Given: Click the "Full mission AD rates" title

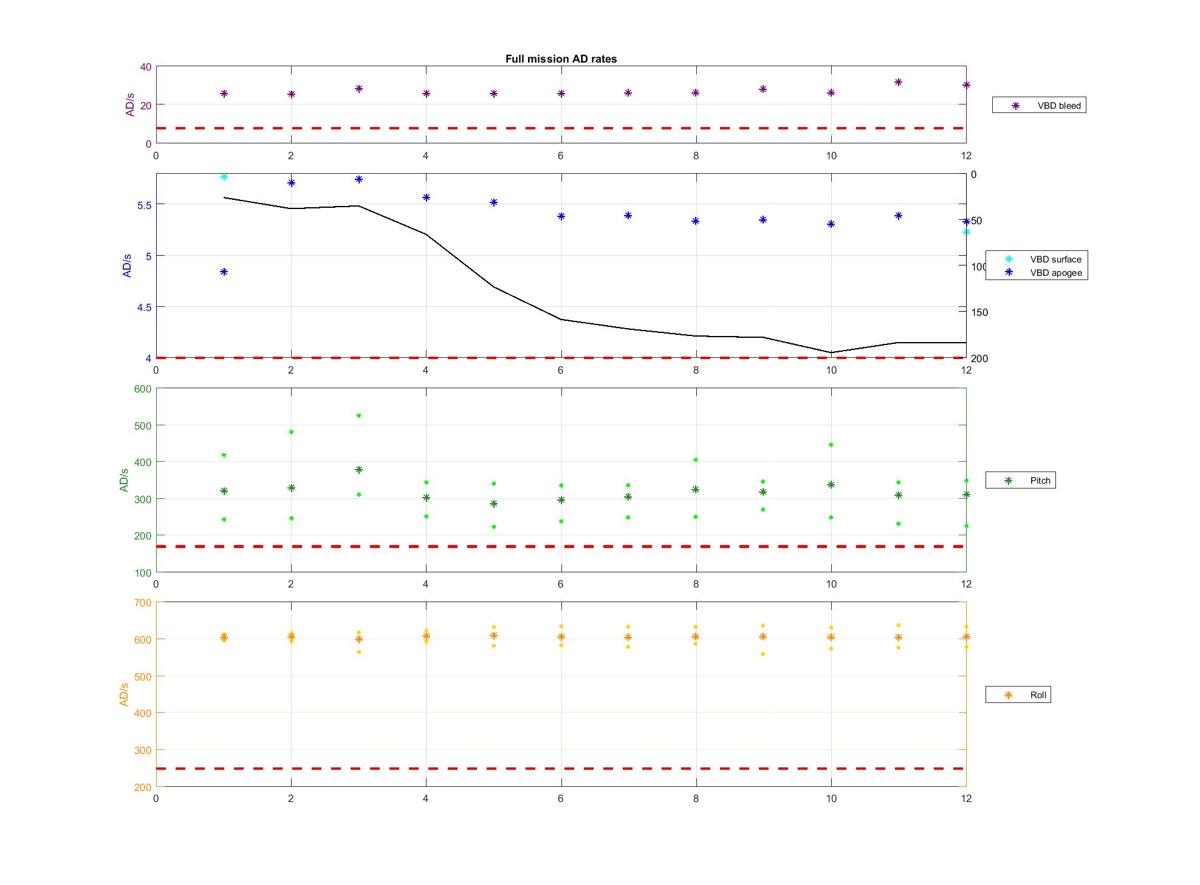Looking at the screenshot, I should 561,59.
